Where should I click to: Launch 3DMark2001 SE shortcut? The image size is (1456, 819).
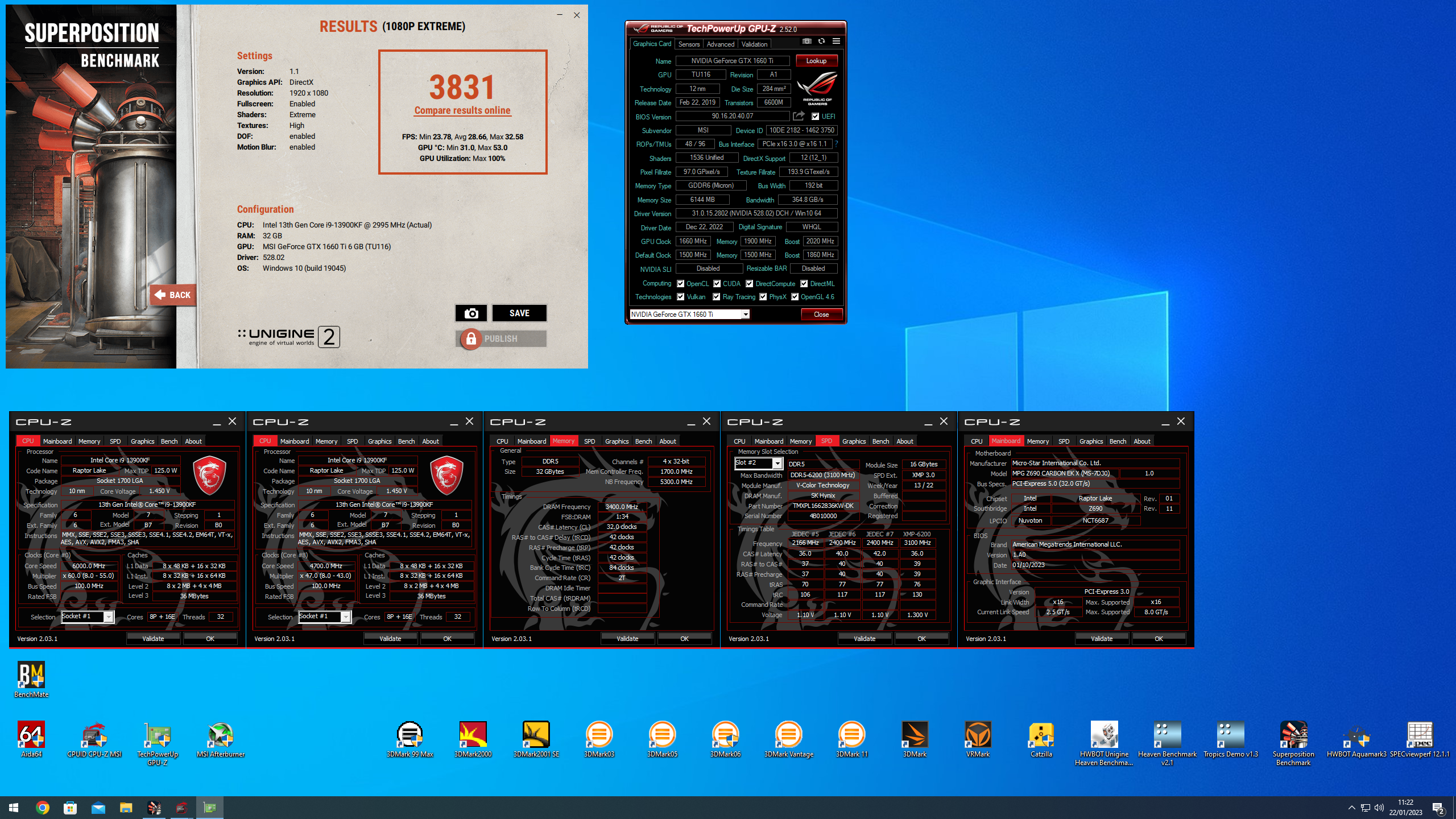tap(536, 739)
